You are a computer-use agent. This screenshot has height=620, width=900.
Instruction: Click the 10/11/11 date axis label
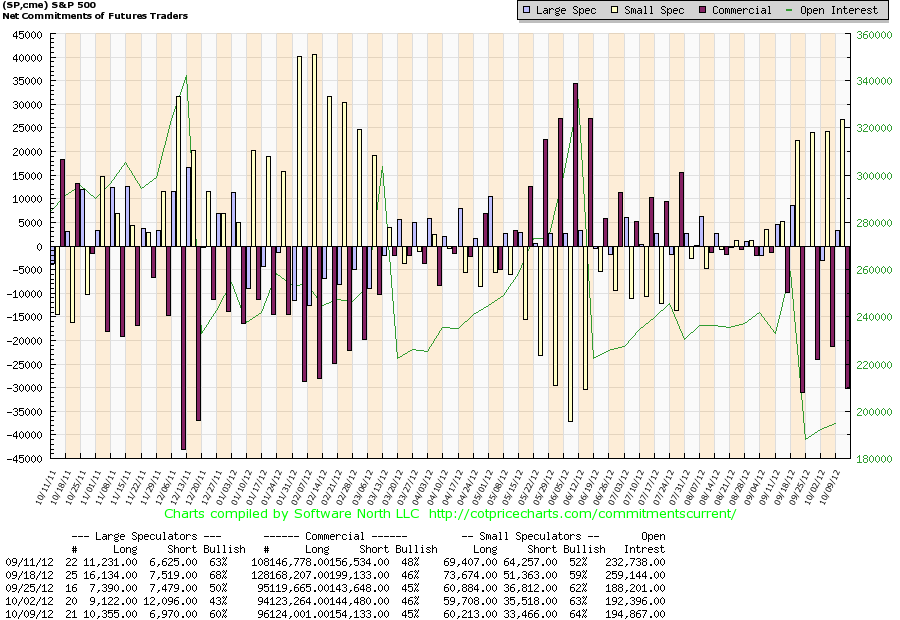46,487
